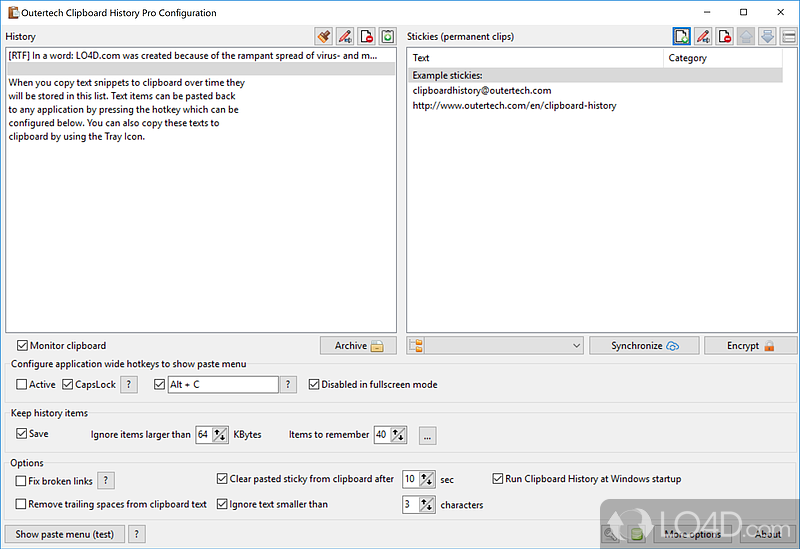This screenshot has width=800, height=549.
Task: Open help for Alt + C hotkey
Action: point(288,385)
